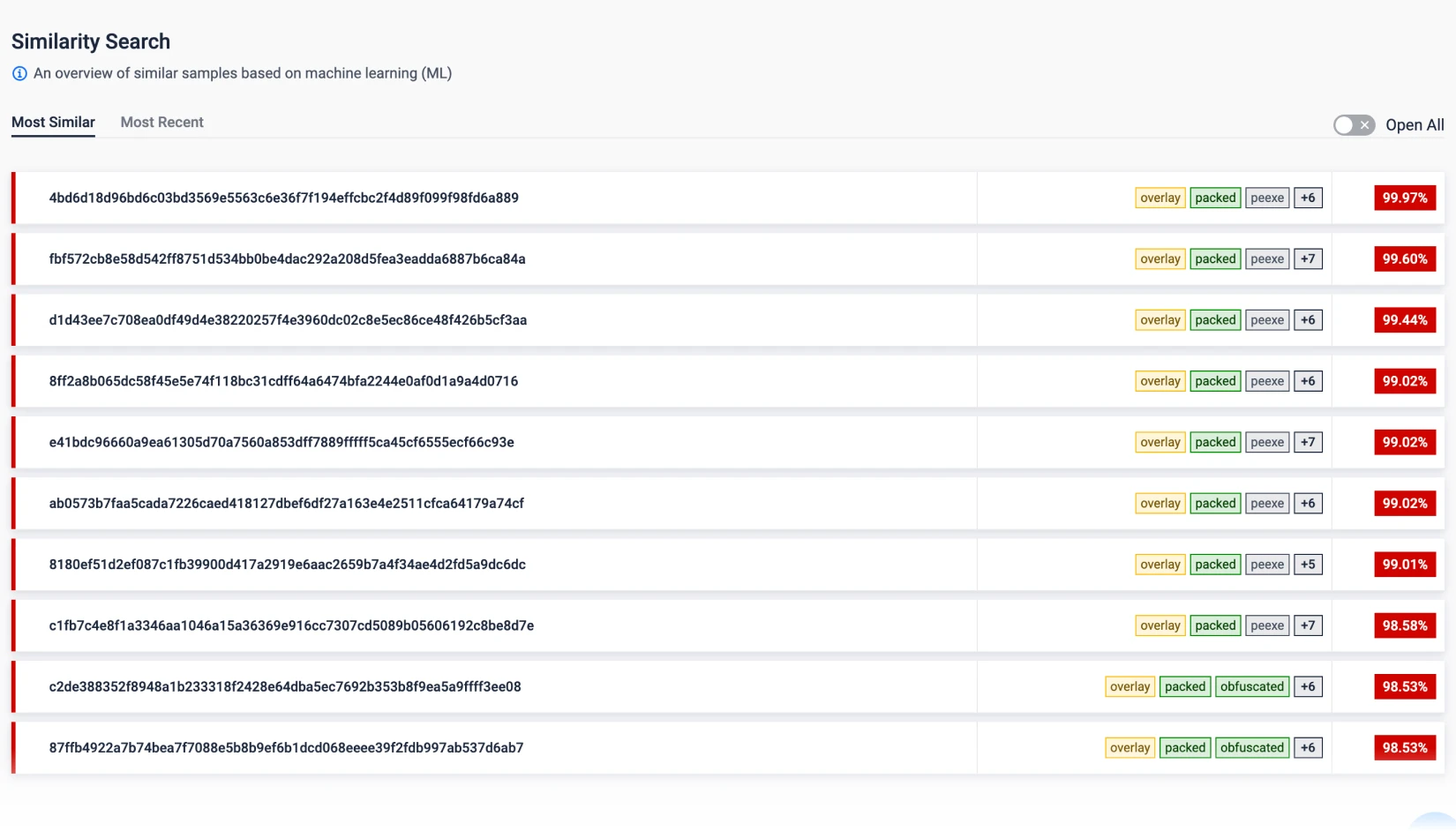
Task: Click the obfuscated tag on the c2de3883 row
Action: (1251, 686)
